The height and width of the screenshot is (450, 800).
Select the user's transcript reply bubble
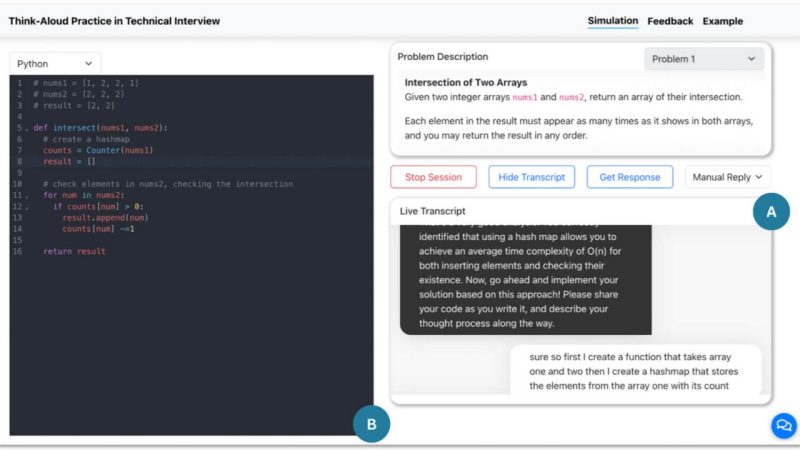pyautogui.click(x=635, y=370)
